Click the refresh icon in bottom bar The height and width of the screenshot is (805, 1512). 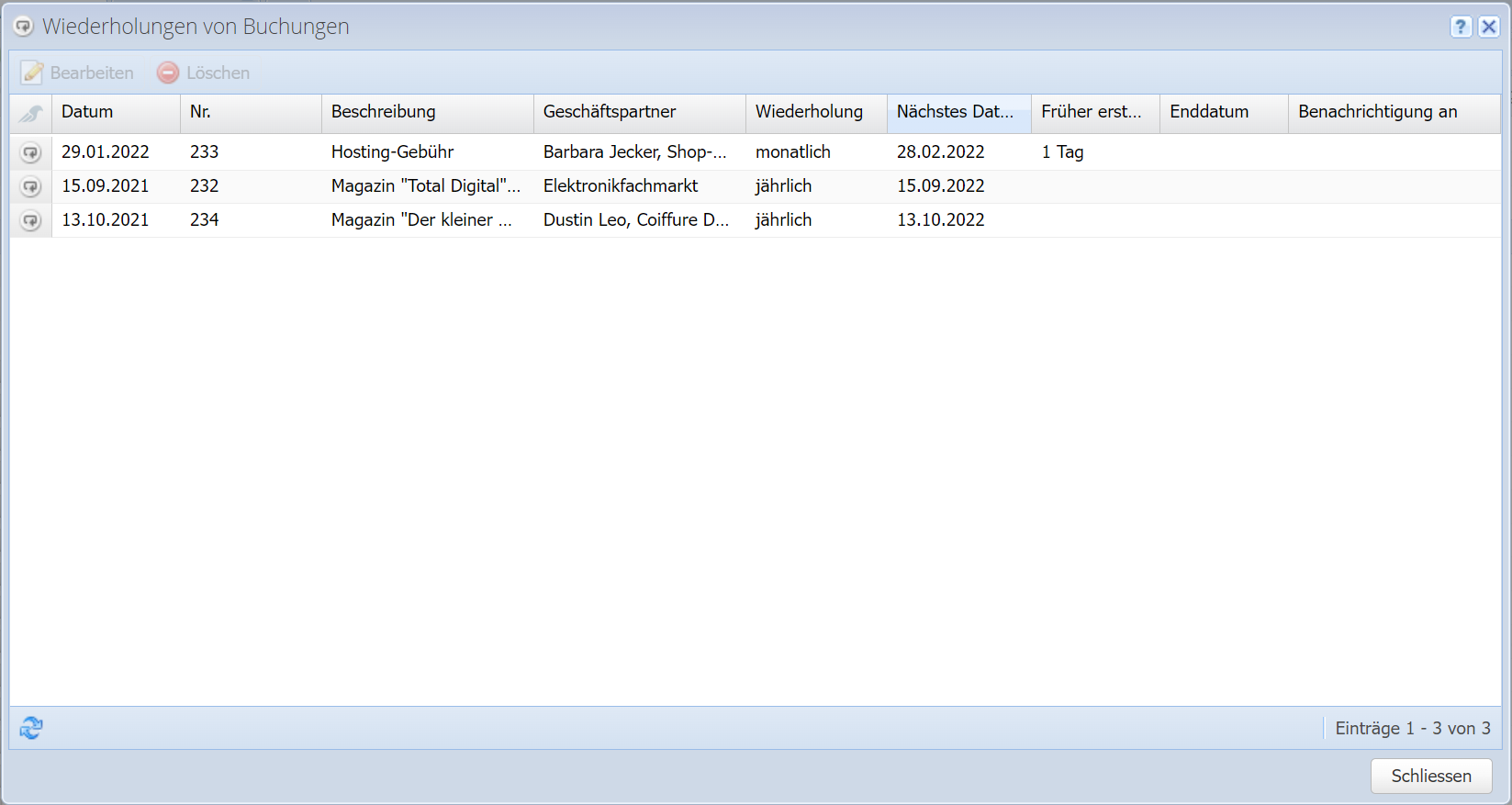click(31, 728)
